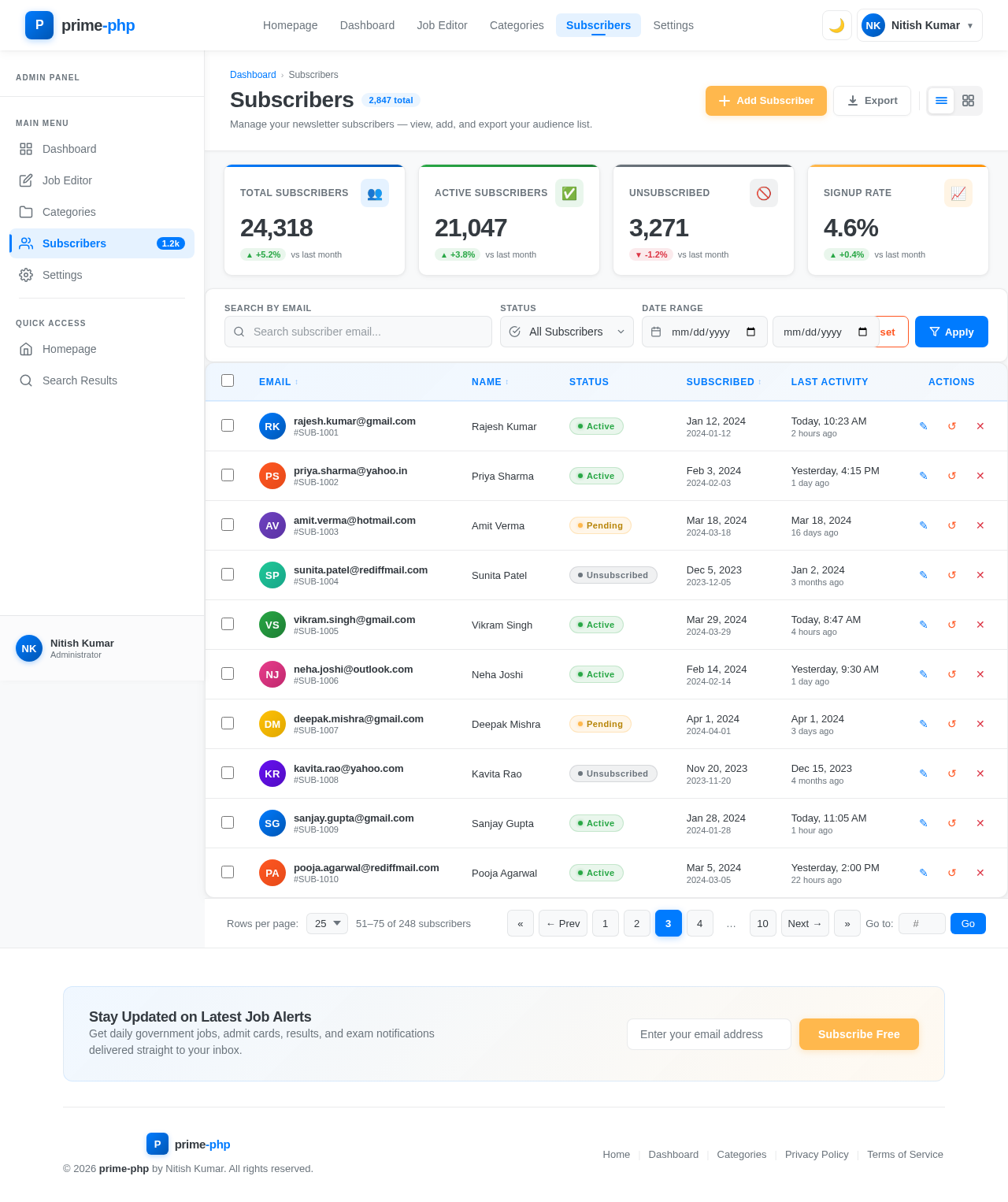Click Add Subscriber button
This screenshot has width=1008, height=1202.
coord(766,101)
